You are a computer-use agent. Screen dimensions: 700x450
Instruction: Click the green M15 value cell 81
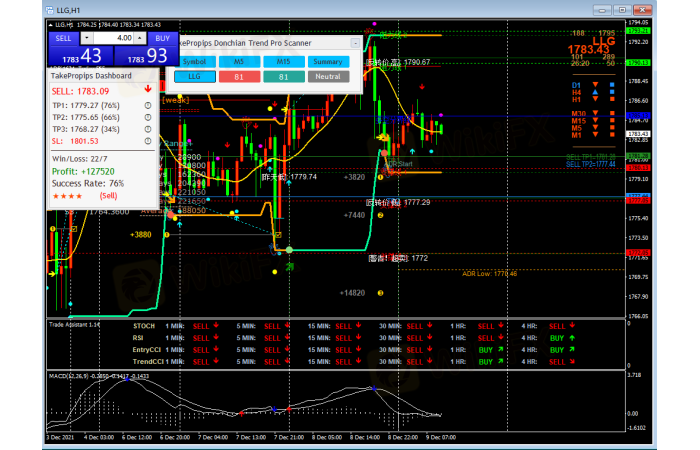(x=283, y=76)
